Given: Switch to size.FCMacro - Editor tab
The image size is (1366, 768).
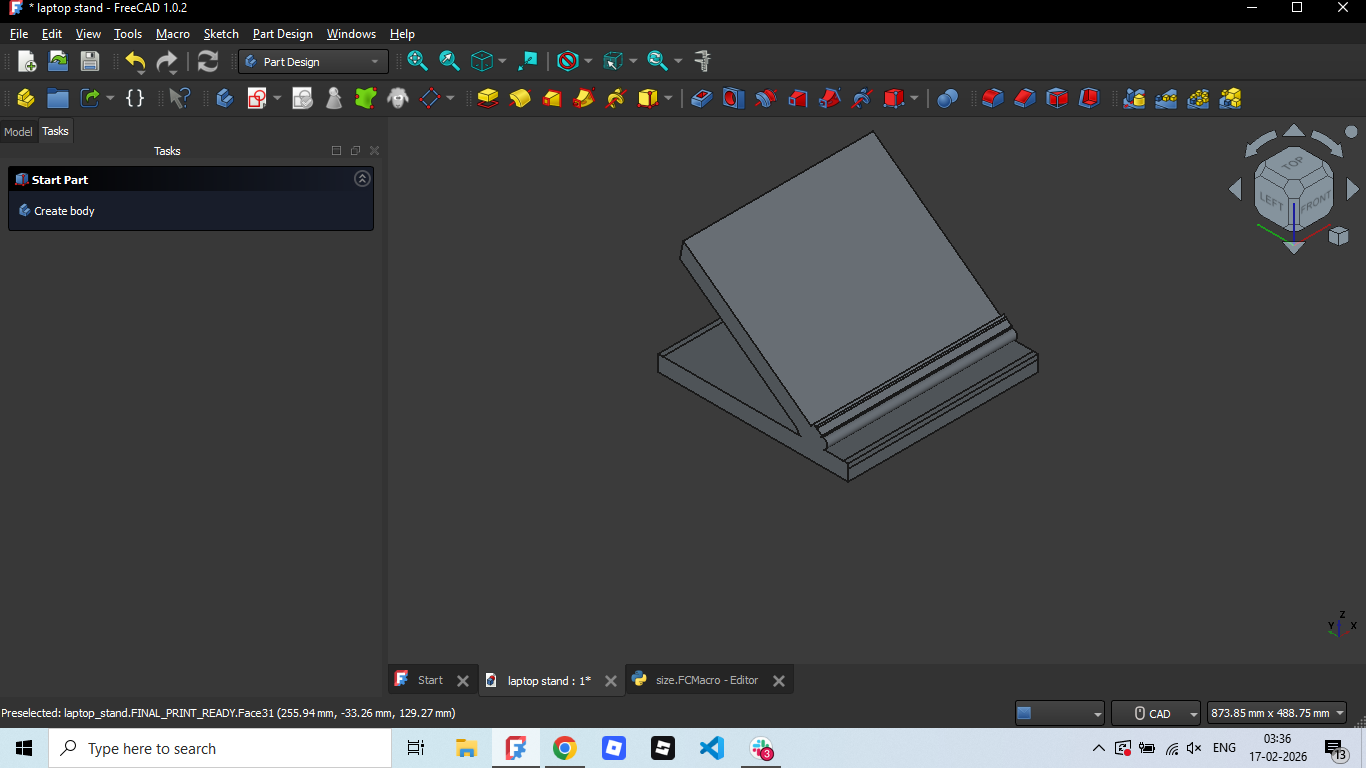Looking at the screenshot, I should point(707,680).
